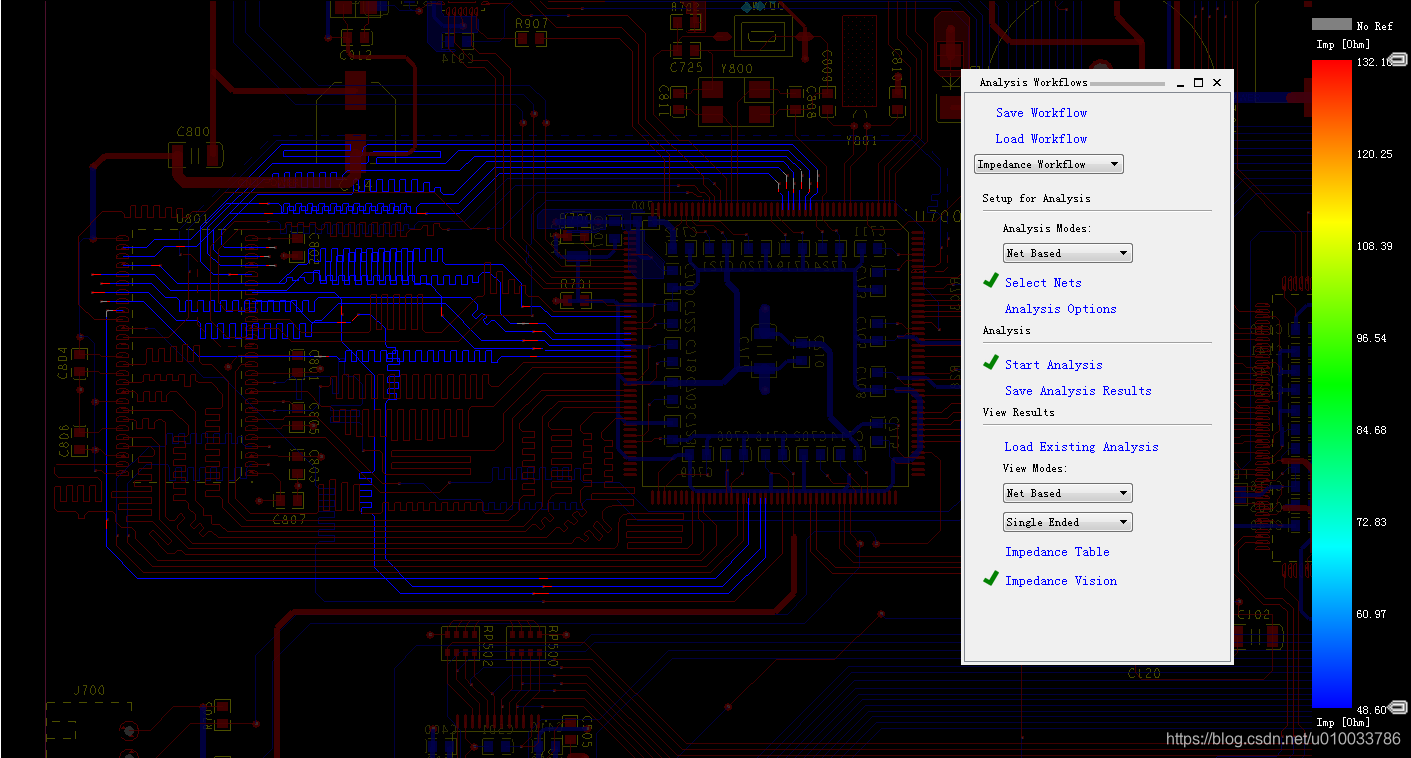Viewport: 1411px width, 758px height.
Task: Click the green checkmark beside Start Analysis
Action: [x=991, y=363]
